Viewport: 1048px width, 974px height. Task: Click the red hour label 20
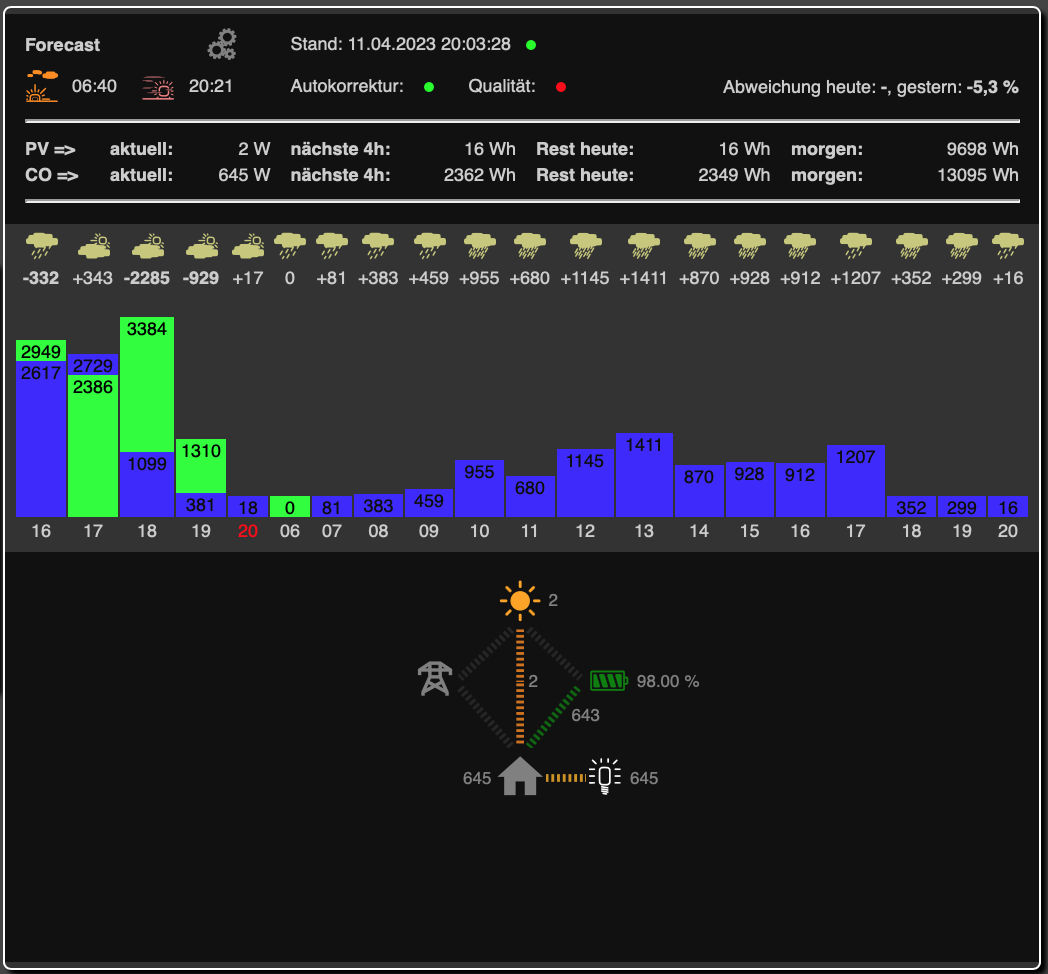coord(248,531)
